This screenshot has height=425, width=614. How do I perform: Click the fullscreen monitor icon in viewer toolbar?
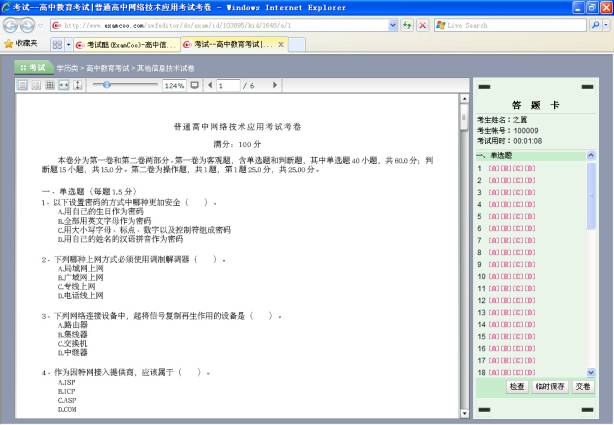tap(194, 86)
